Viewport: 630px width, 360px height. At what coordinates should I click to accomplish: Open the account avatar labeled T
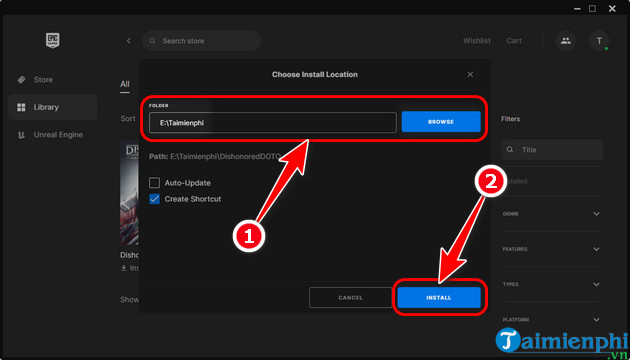[x=599, y=41]
